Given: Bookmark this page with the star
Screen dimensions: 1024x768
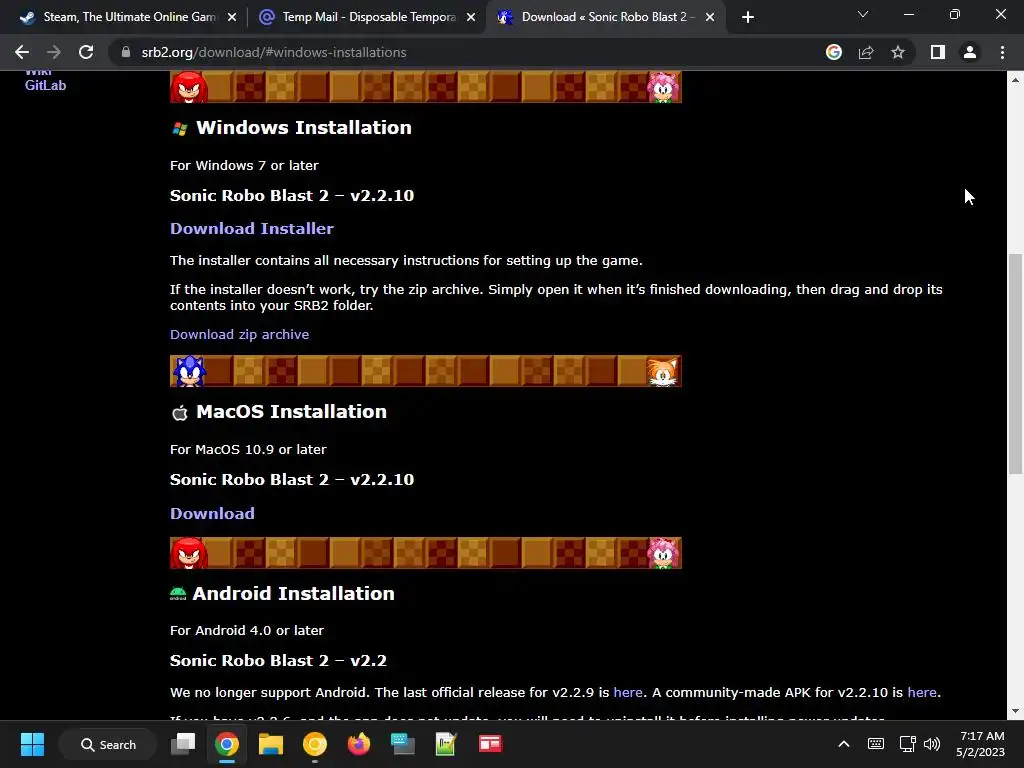Looking at the screenshot, I should pyautogui.click(x=898, y=52).
